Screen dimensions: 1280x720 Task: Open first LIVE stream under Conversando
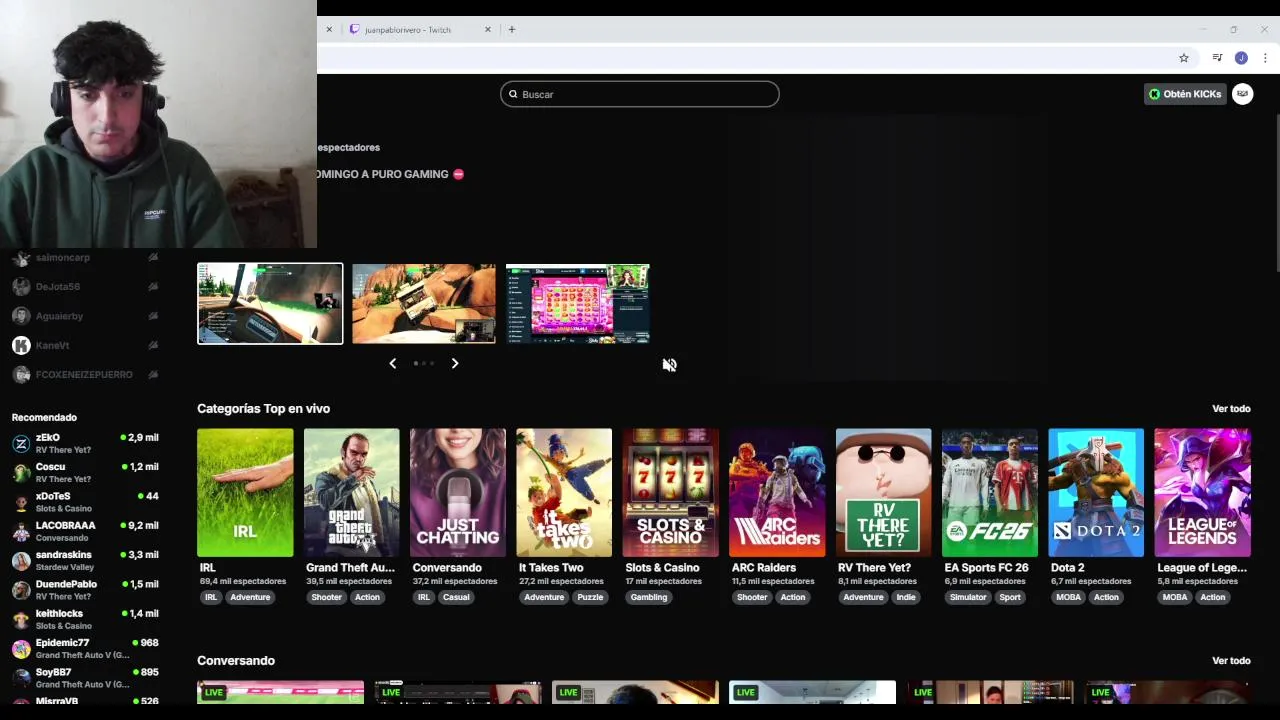[x=281, y=692]
